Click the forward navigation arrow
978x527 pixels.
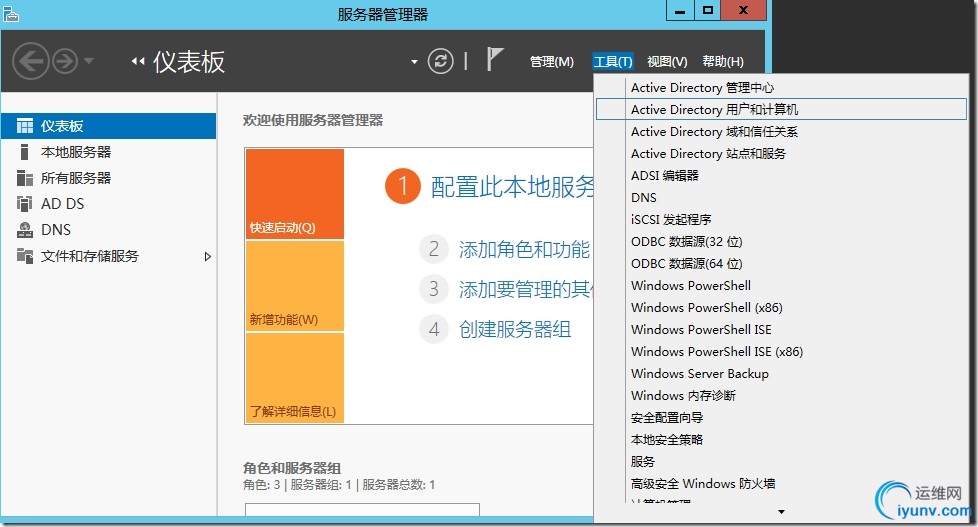tap(65, 61)
